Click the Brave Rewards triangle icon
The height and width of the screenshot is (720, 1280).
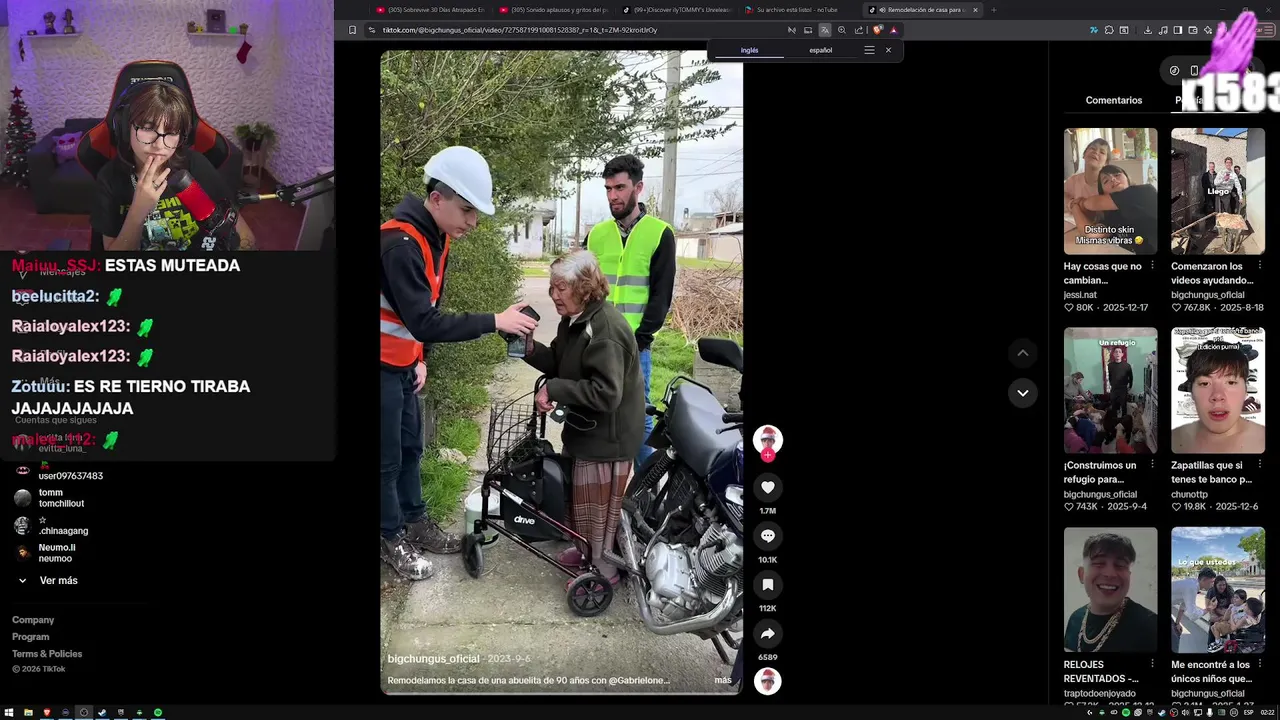pyautogui.click(x=893, y=30)
